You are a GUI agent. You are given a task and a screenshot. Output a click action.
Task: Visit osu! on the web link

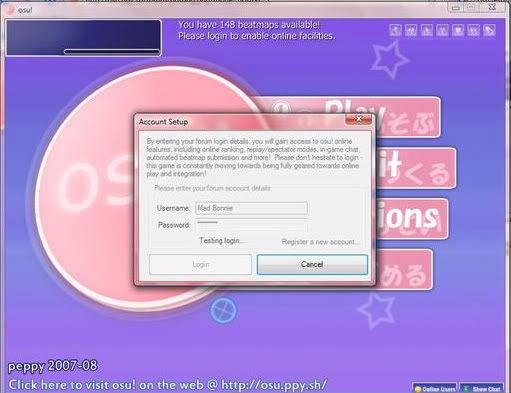click(168, 385)
